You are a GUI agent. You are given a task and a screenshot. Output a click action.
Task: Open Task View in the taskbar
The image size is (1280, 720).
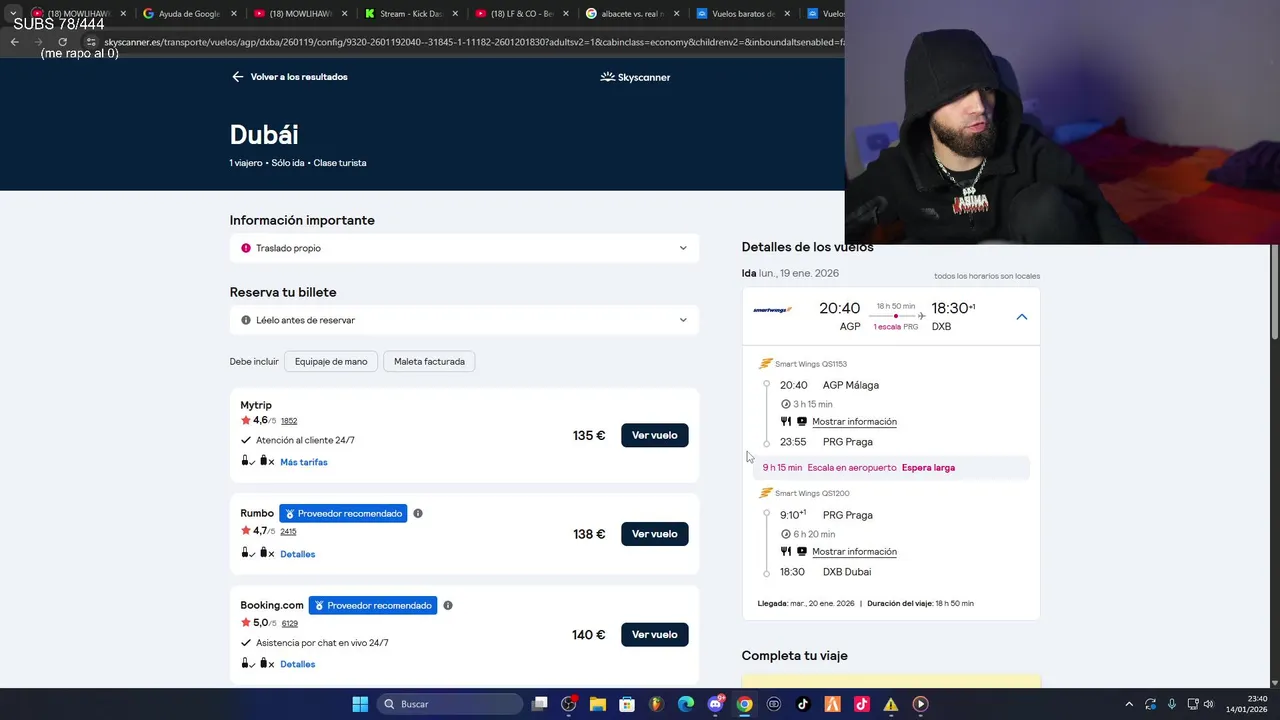(540, 704)
